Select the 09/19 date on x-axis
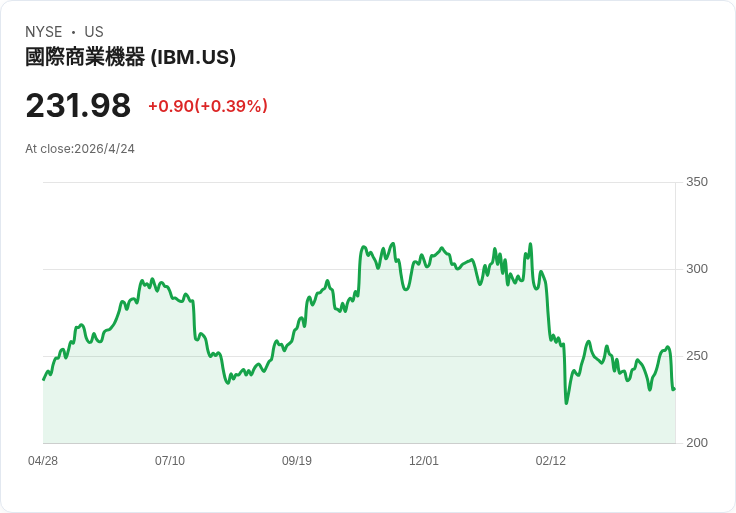Image resolution: width=736 pixels, height=513 pixels. click(297, 461)
